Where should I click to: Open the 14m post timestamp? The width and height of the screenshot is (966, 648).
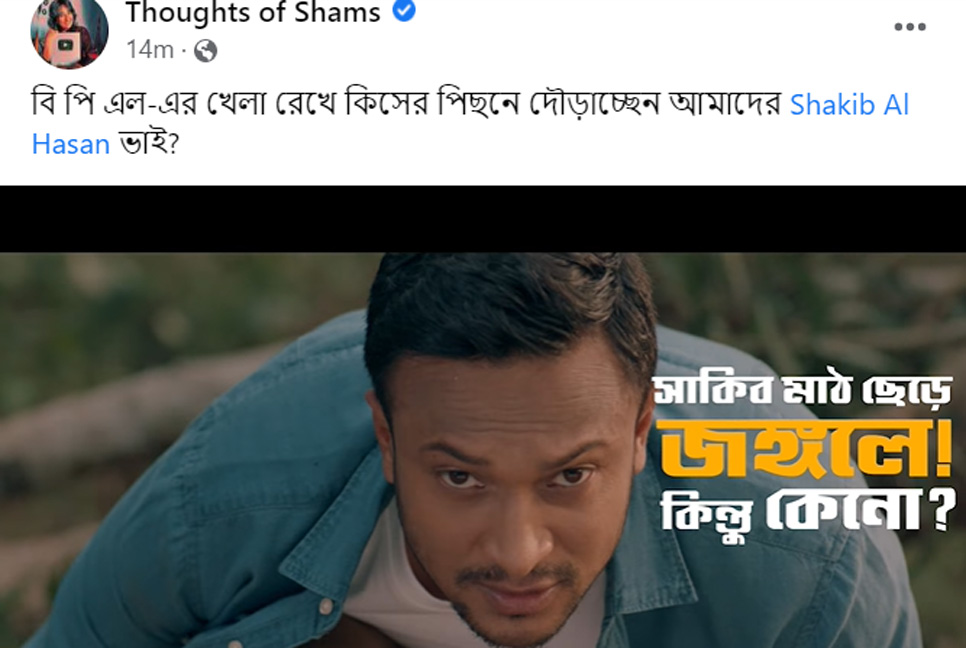150,50
